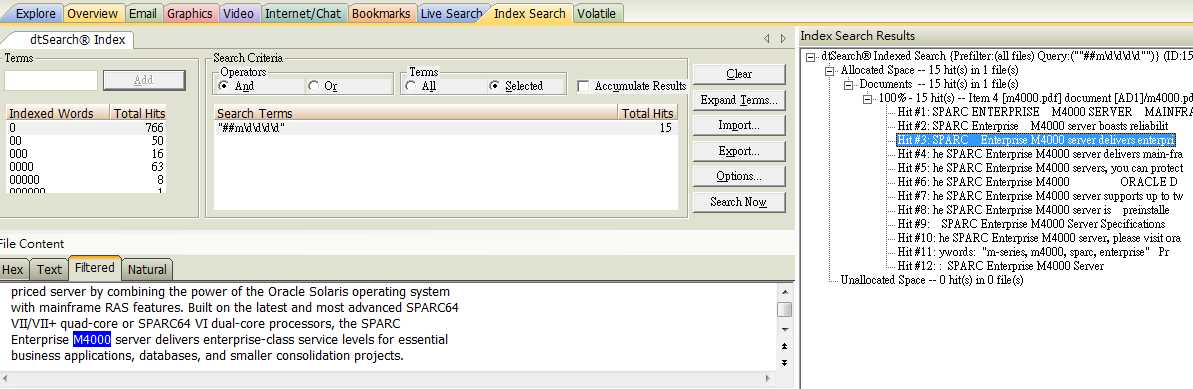This screenshot has height=389, width=1193.
Task: Click the Clear button
Action: tap(739, 74)
